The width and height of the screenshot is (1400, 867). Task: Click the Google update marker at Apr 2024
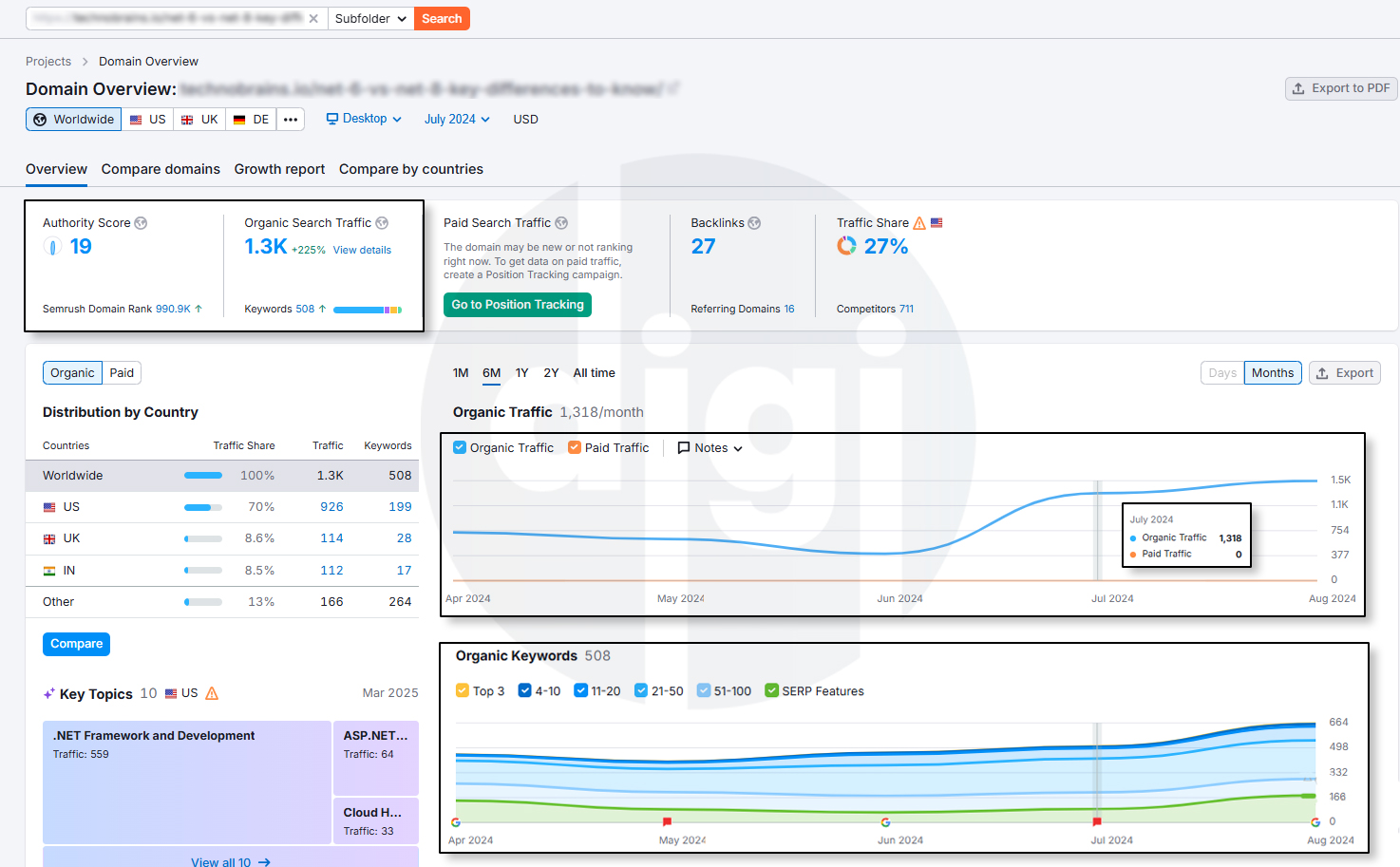(456, 822)
